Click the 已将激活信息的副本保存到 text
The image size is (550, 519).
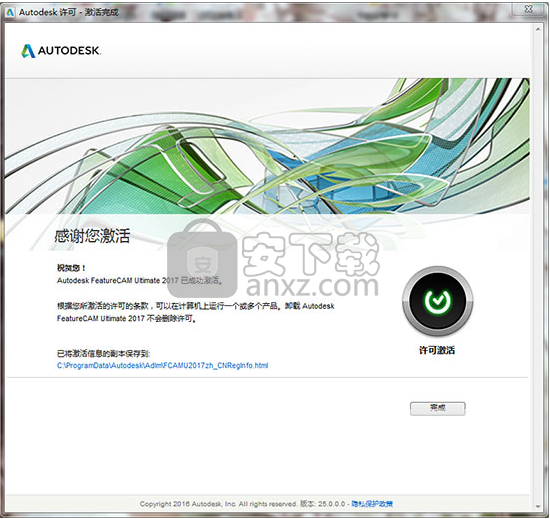pyautogui.click(x=103, y=353)
